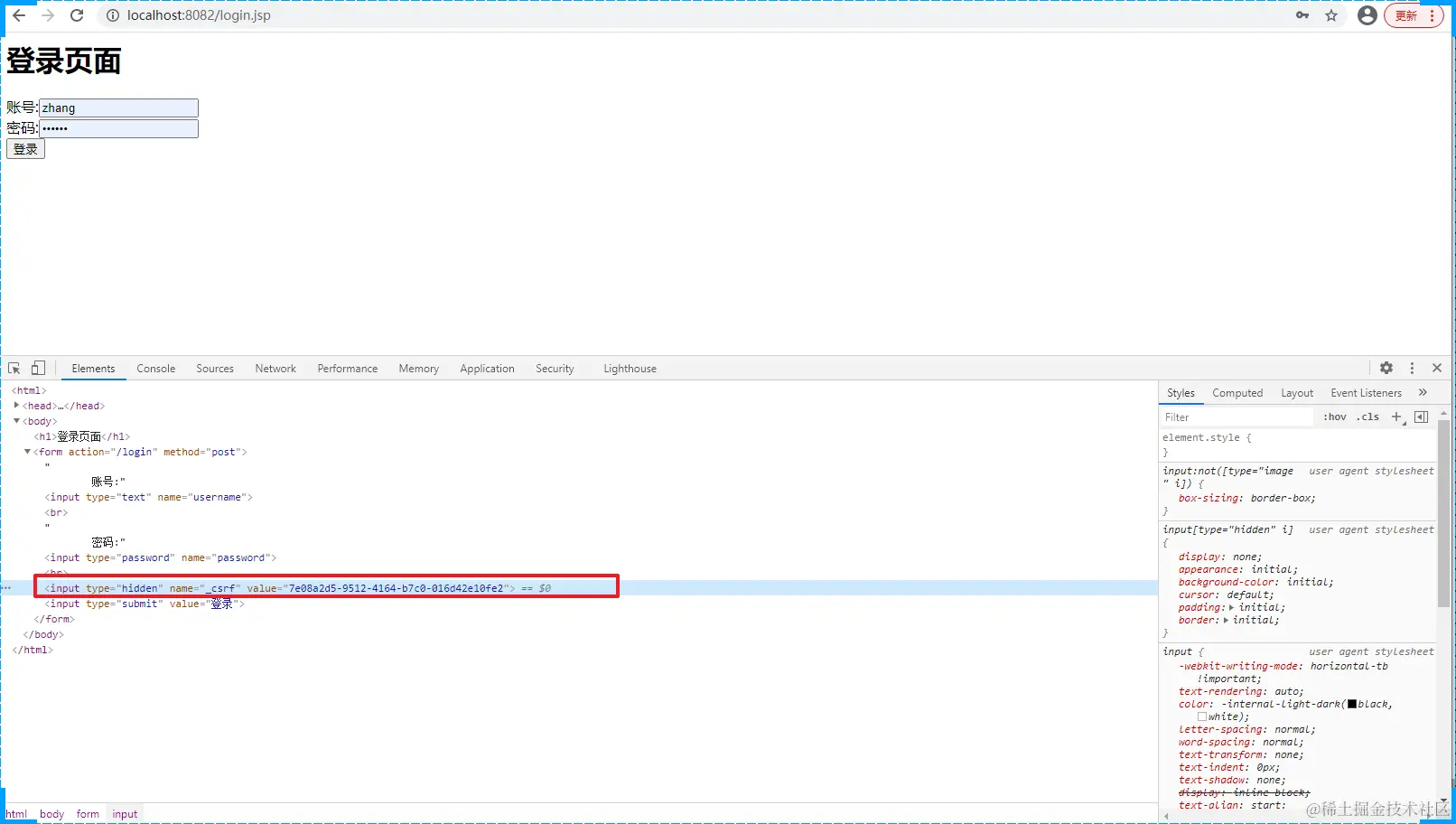Click the styles Filter box
Image resolution: width=1456 pixels, height=824 pixels.
tap(1237, 417)
